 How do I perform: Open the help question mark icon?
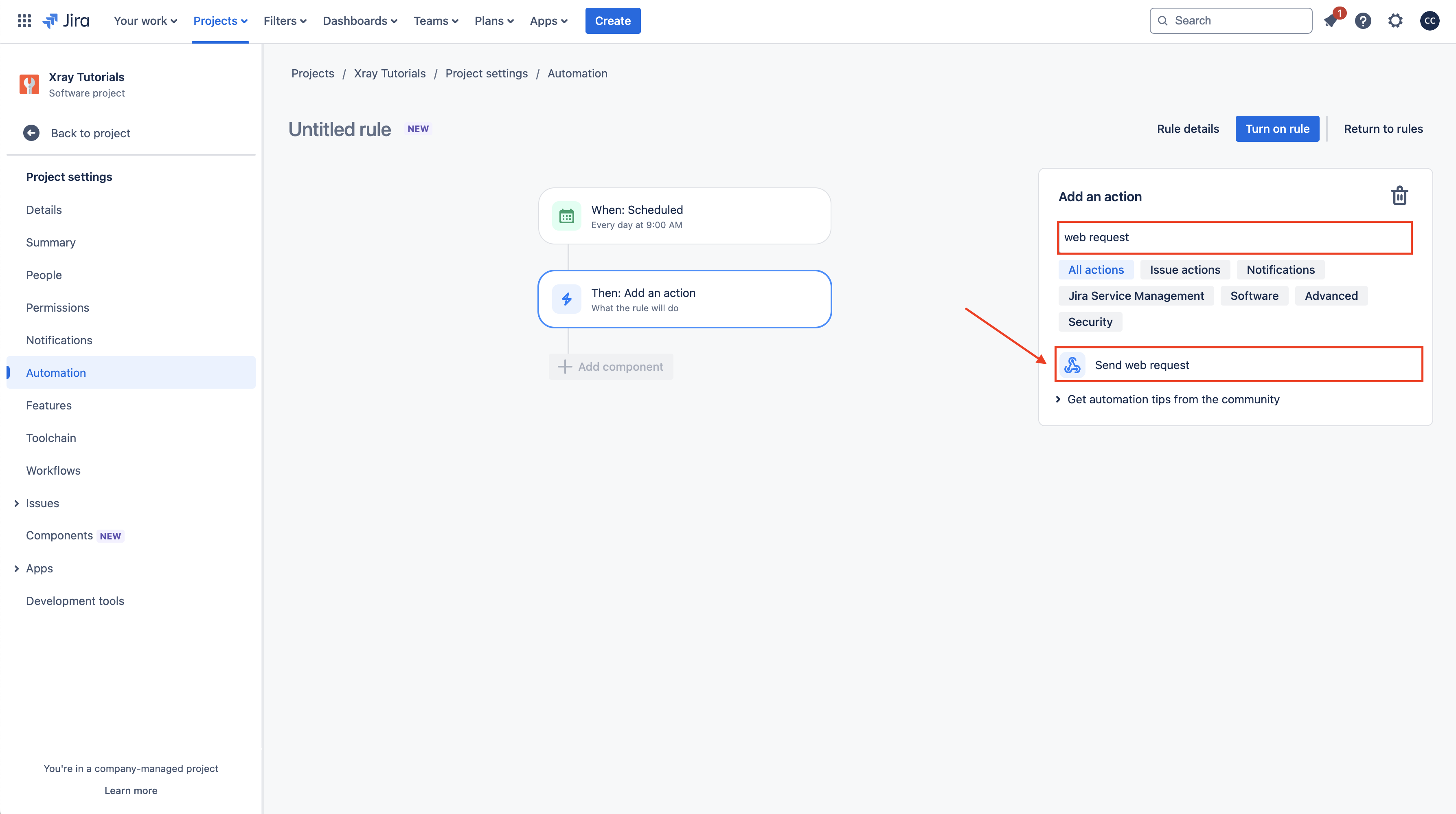(x=1363, y=21)
